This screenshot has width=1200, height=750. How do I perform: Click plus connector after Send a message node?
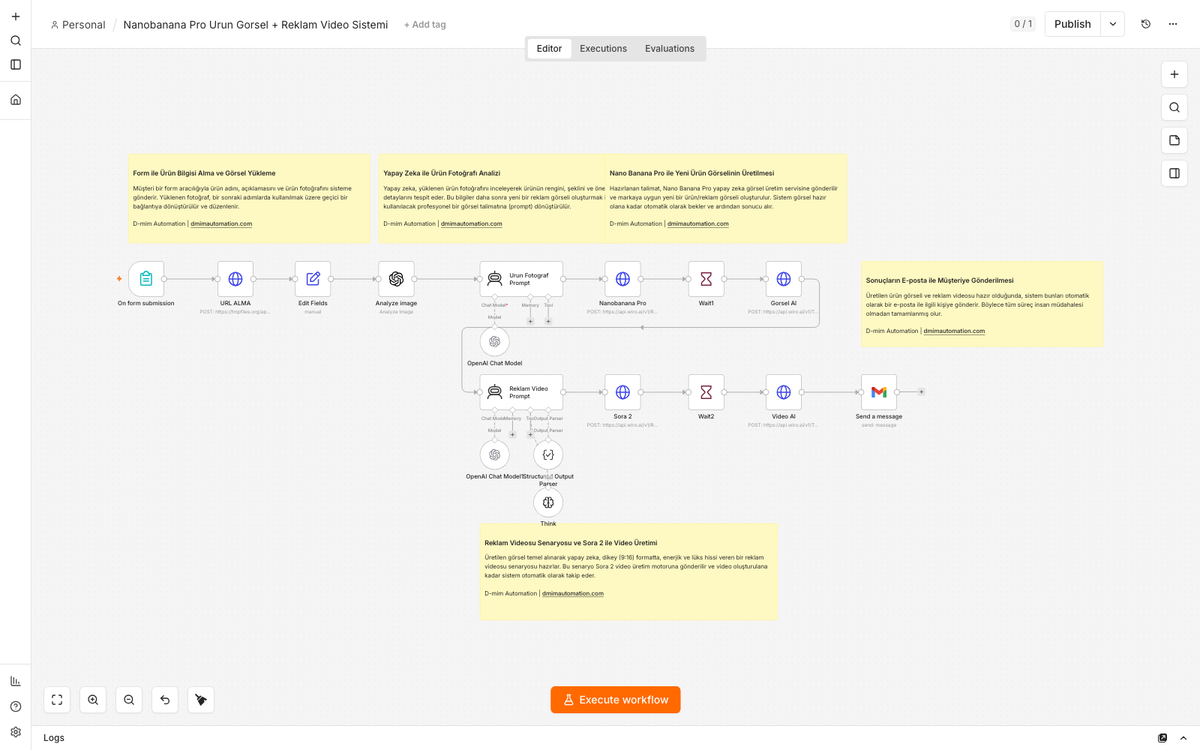tap(921, 392)
